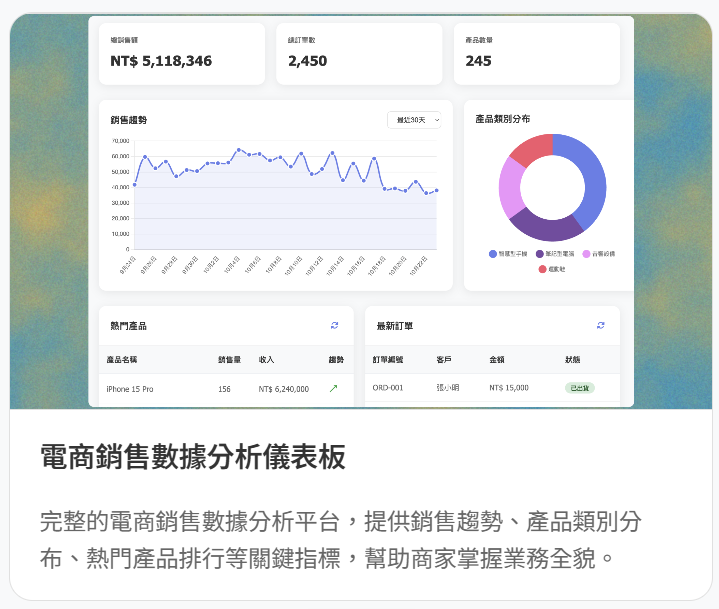This screenshot has height=609, width=719.
Task: Click the refresh icon in 最新訂單
Action: (x=601, y=326)
